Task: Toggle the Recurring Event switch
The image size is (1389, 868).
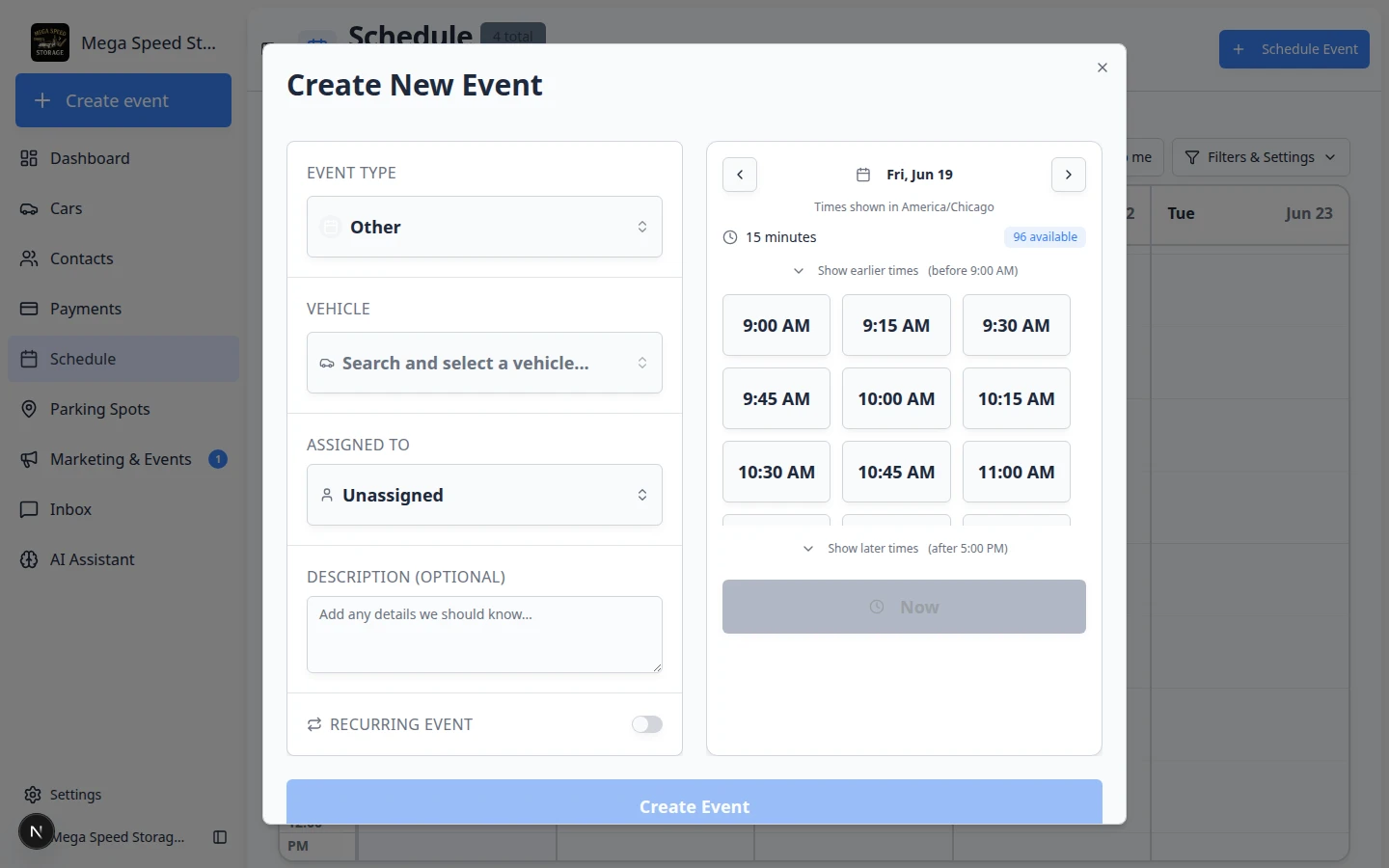Action: click(647, 724)
